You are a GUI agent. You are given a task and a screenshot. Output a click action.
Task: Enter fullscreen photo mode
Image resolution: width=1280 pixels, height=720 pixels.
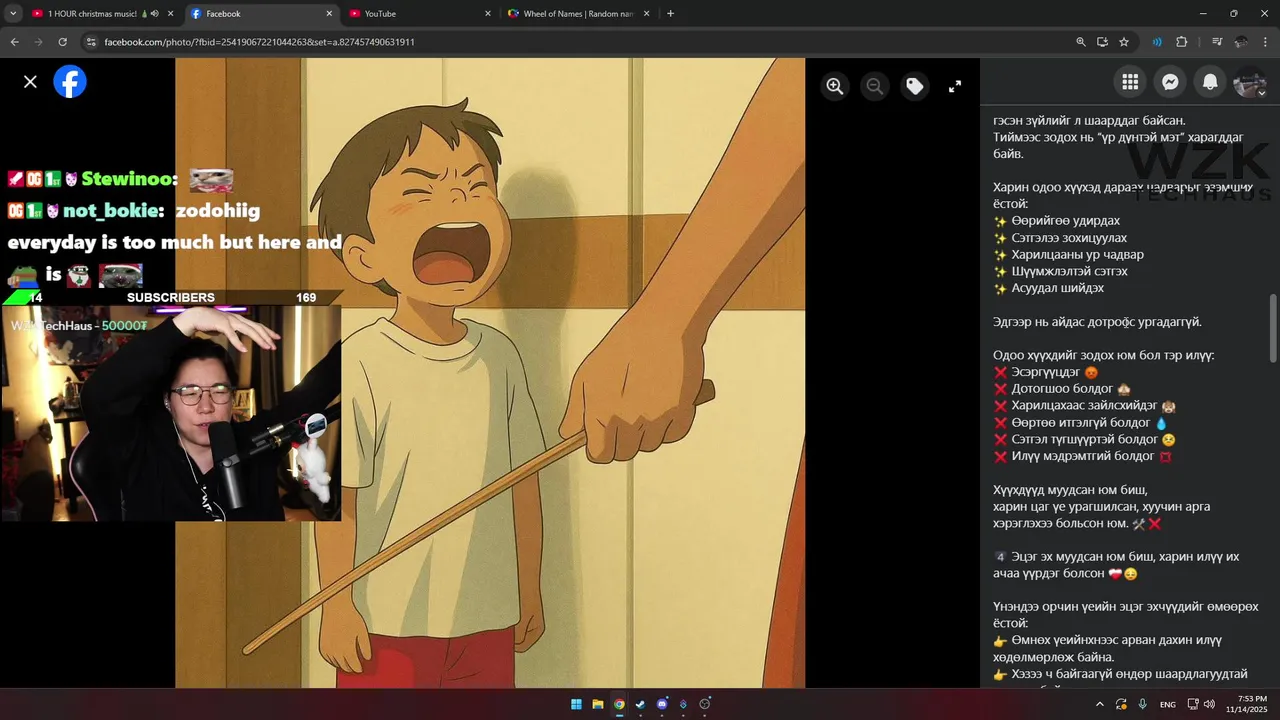coord(955,86)
